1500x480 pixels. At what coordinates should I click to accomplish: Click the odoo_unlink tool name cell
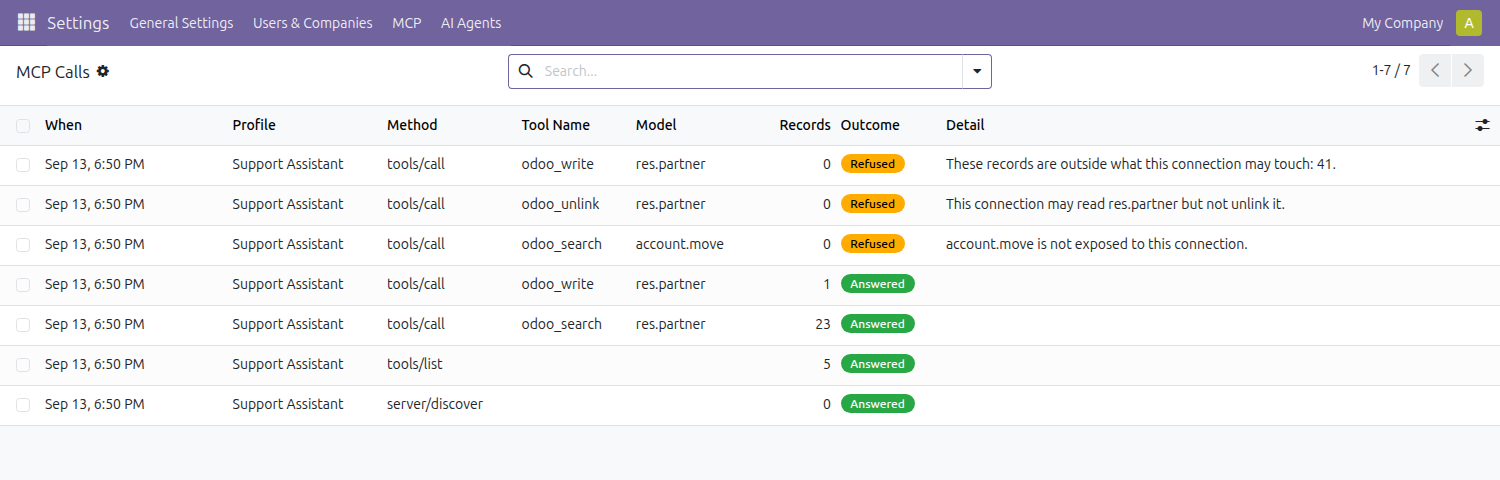click(x=560, y=204)
